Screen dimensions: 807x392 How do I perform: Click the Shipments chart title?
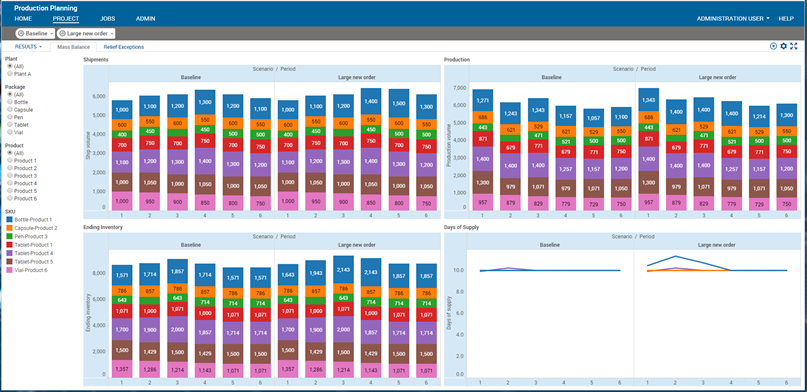96,60
